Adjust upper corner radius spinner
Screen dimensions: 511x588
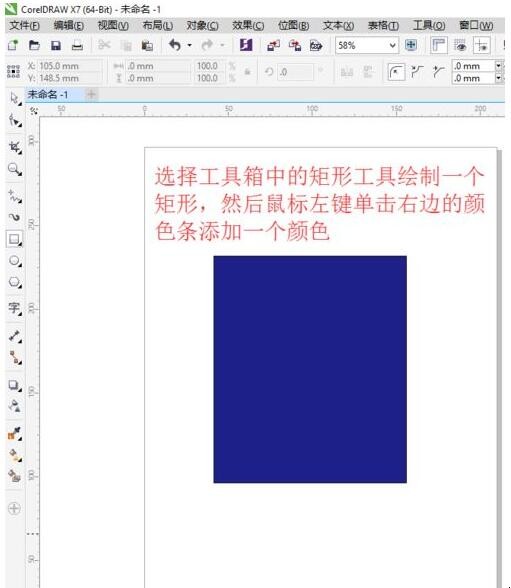(x=498, y=66)
